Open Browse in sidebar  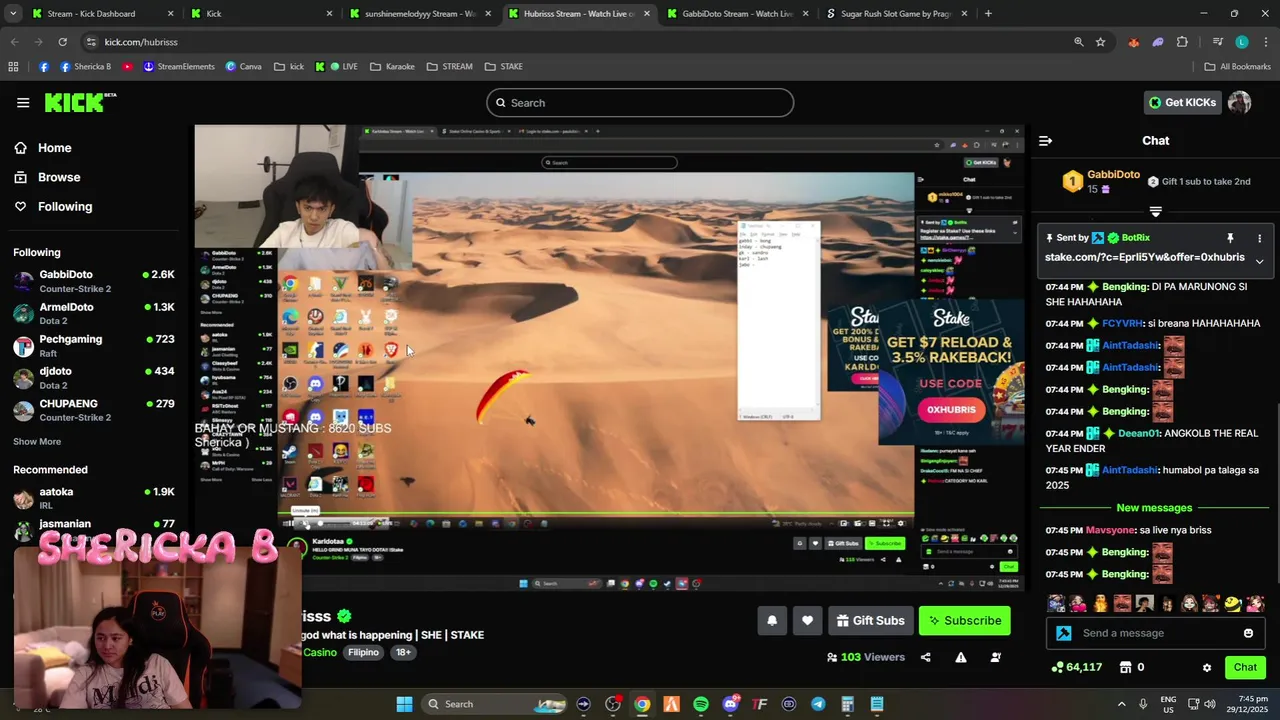(47, 177)
